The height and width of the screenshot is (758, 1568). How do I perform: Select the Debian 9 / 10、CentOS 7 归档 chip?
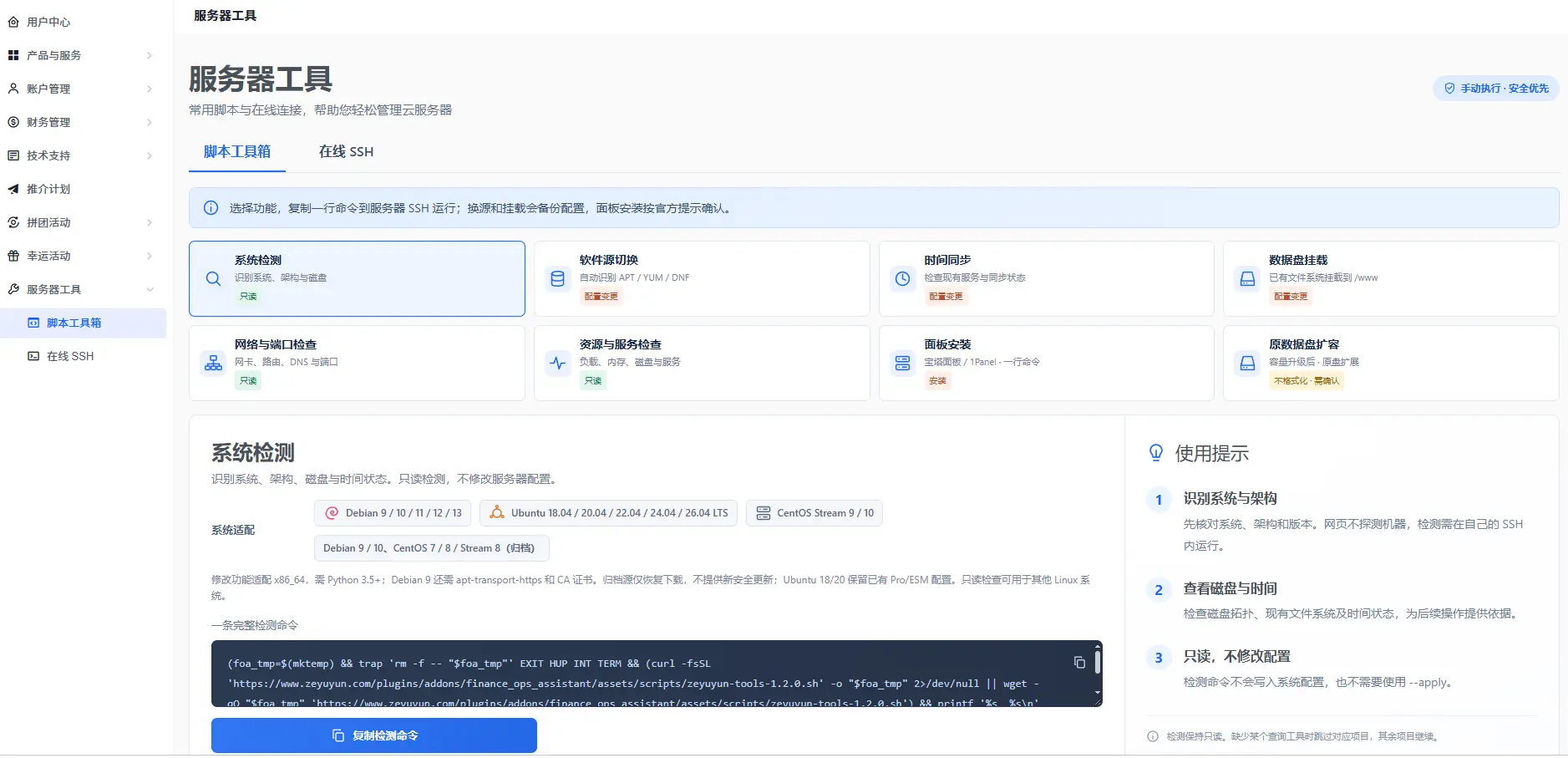[431, 548]
